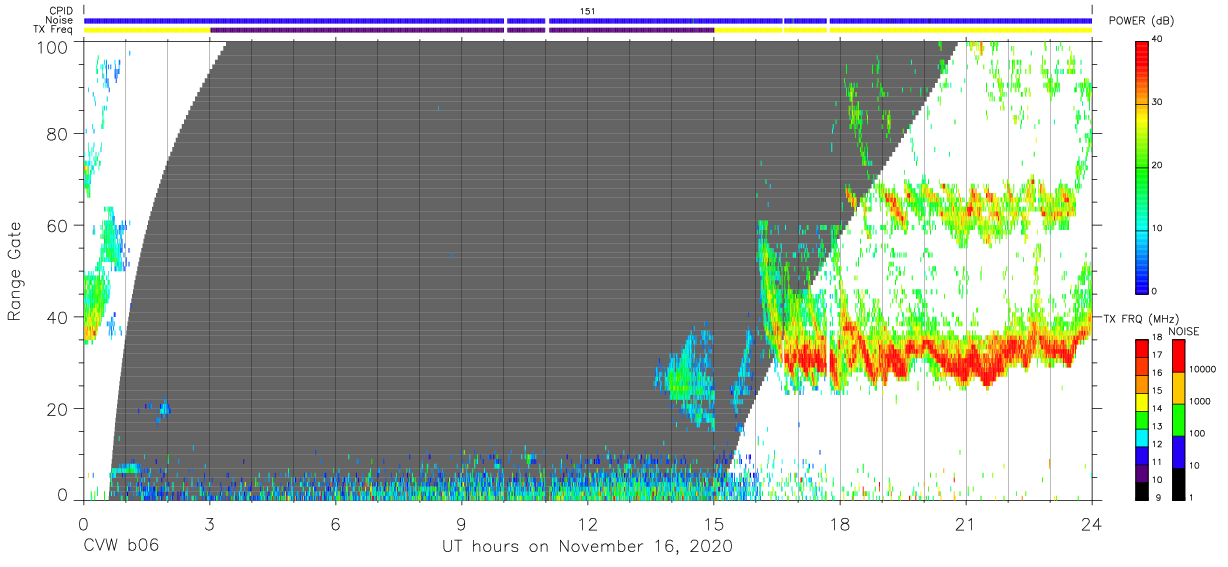Click "UT hours on November 16, 2020" title
Screen dimensions: 1228x567
coord(587,547)
